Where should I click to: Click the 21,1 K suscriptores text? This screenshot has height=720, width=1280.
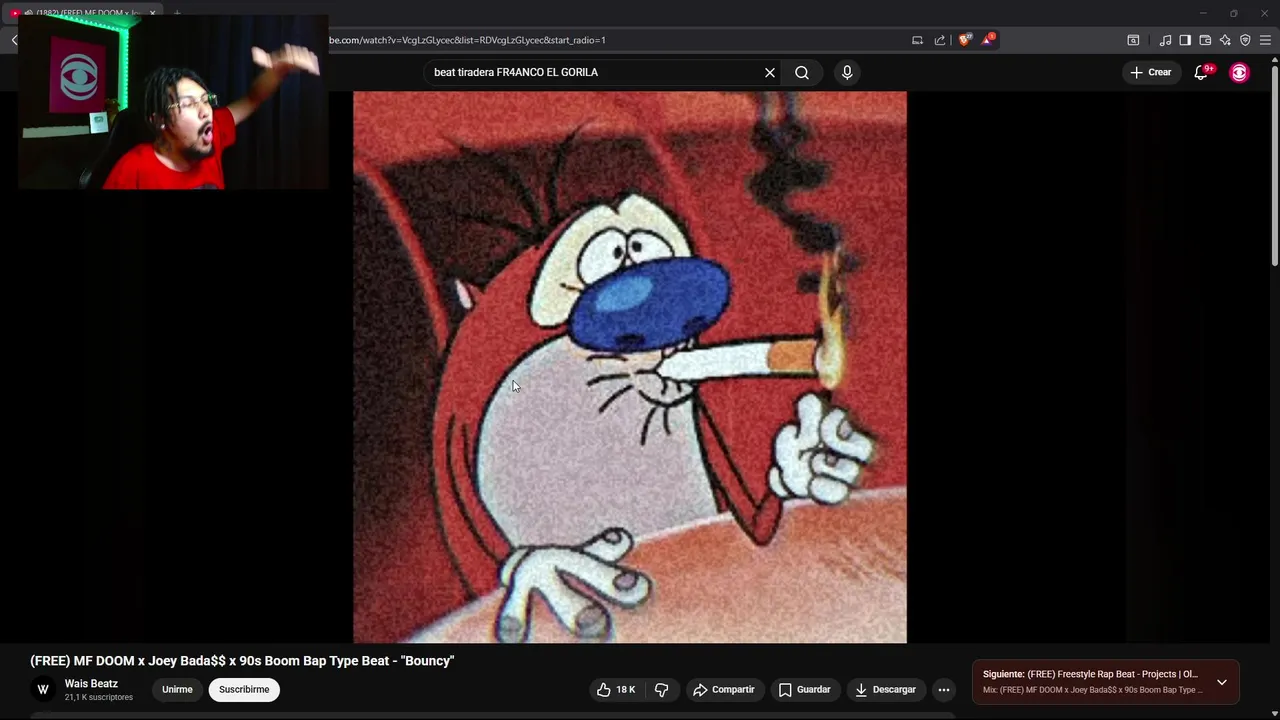(x=99, y=697)
